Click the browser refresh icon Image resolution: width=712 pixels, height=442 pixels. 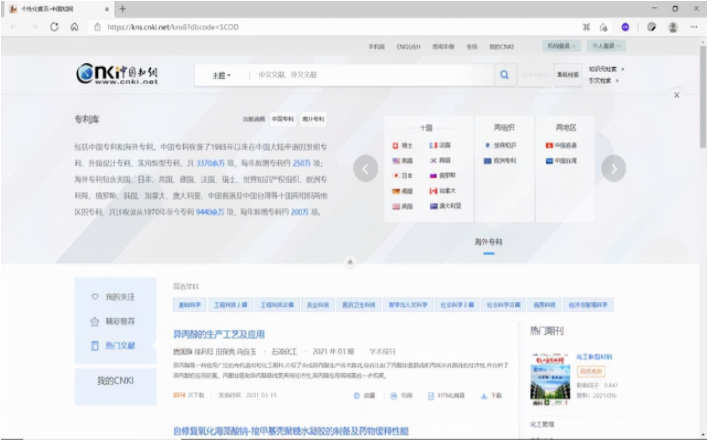pos(54,27)
